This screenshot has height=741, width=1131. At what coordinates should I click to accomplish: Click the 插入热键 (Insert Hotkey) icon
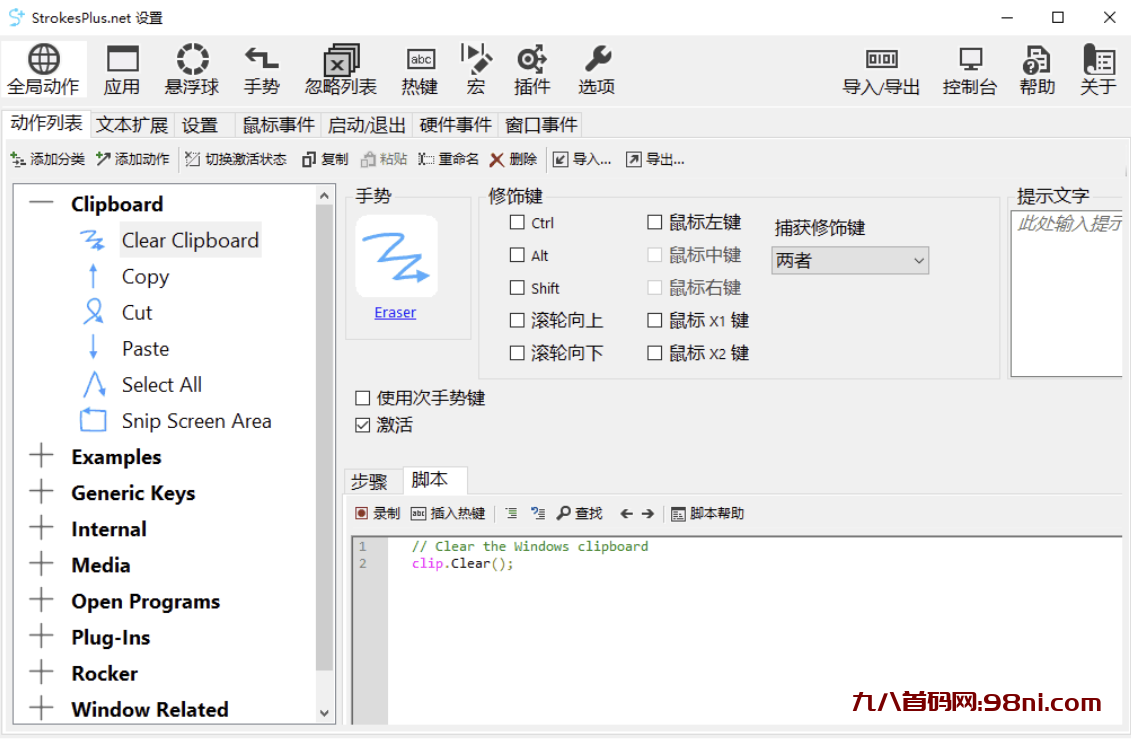[x=447, y=513]
